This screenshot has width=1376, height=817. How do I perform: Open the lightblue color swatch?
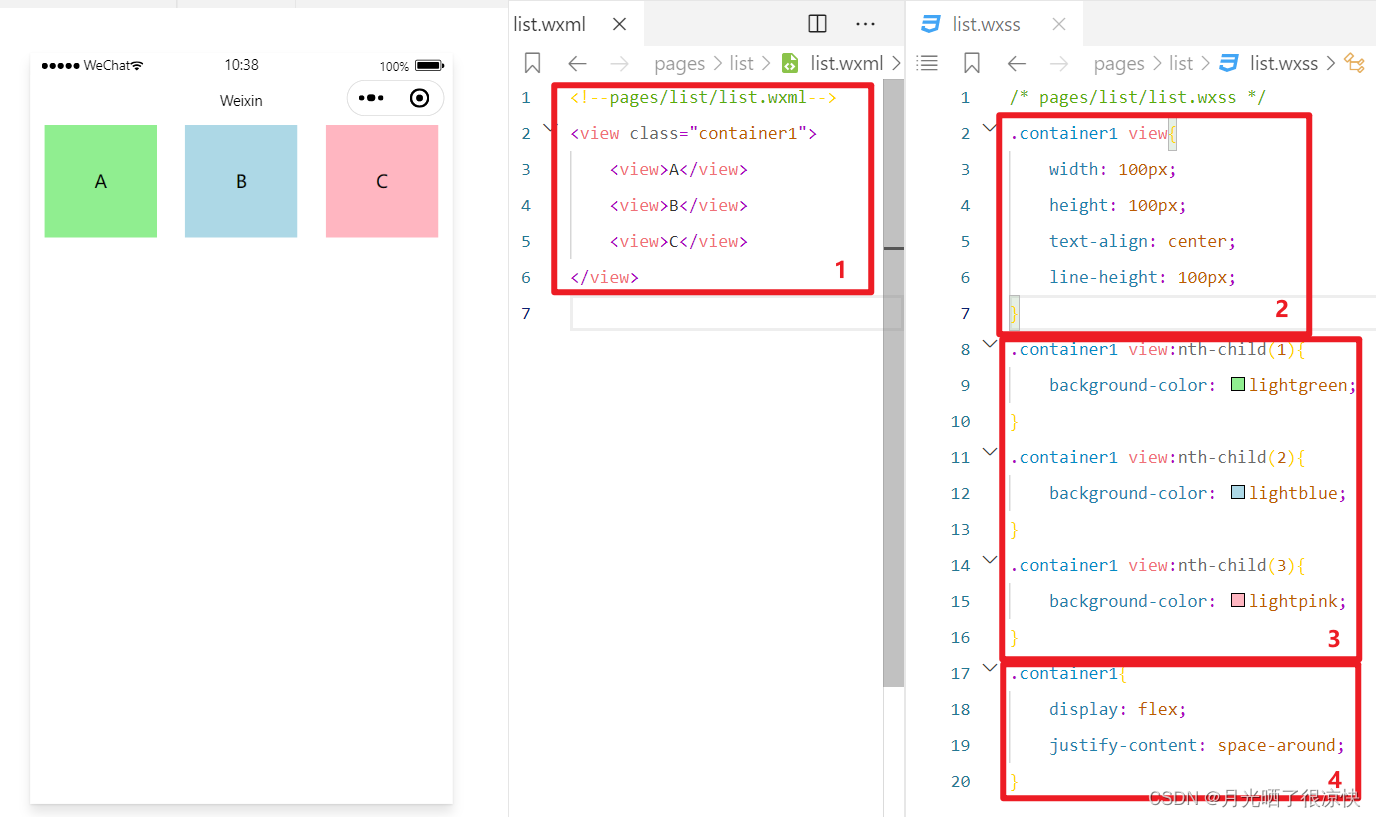(1237, 492)
